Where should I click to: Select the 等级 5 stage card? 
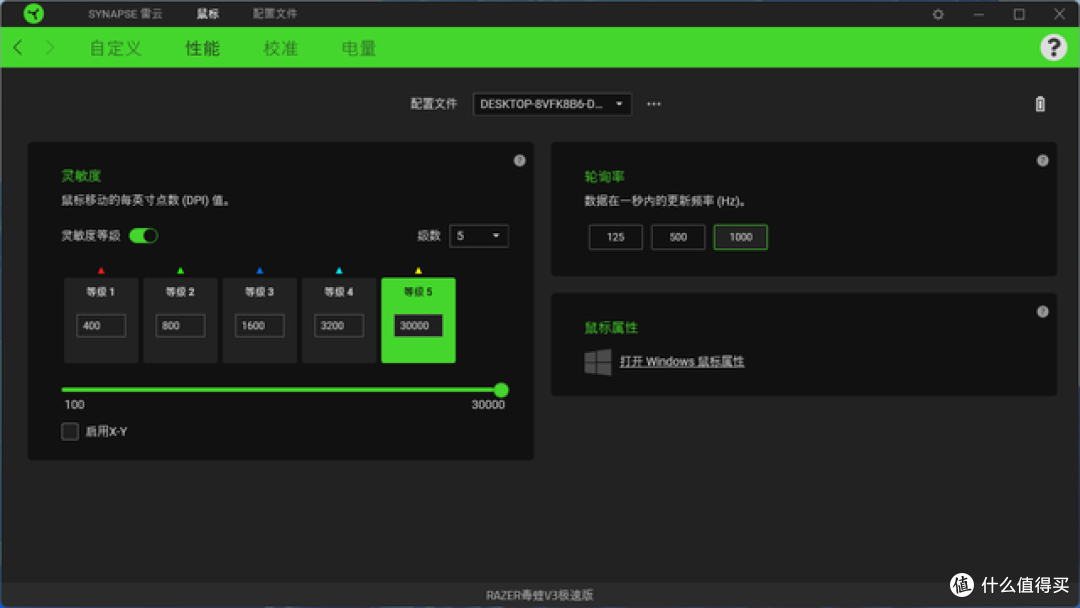tap(418, 320)
